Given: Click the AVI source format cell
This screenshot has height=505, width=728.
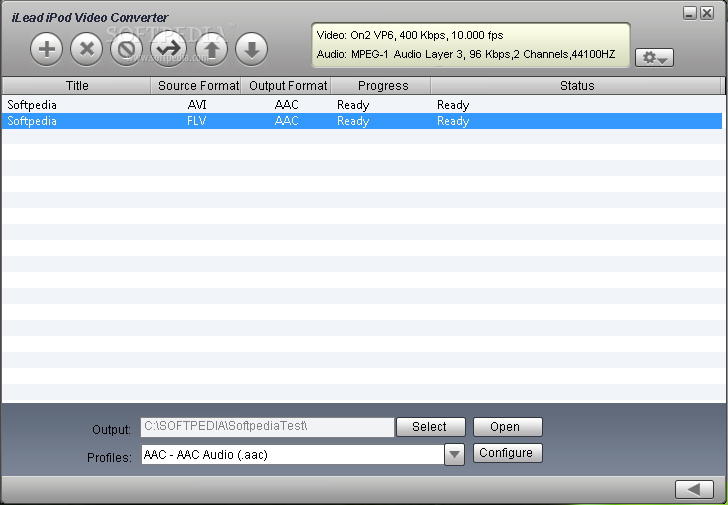Looking at the screenshot, I should pyautogui.click(x=197, y=105).
